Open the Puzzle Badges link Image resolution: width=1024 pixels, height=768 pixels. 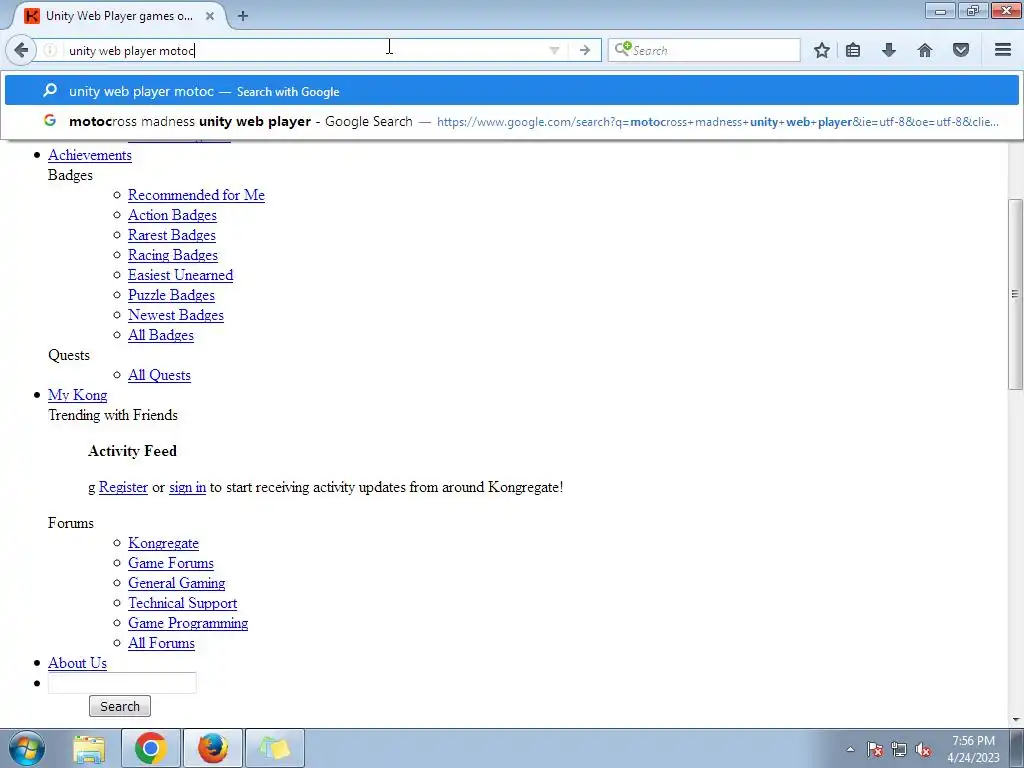(171, 295)
